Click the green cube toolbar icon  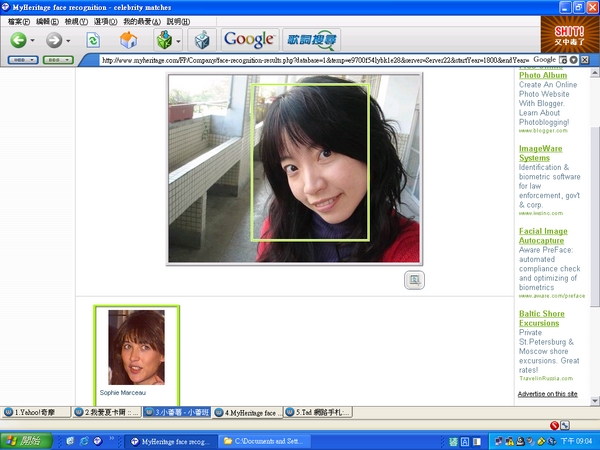[165, 39]
